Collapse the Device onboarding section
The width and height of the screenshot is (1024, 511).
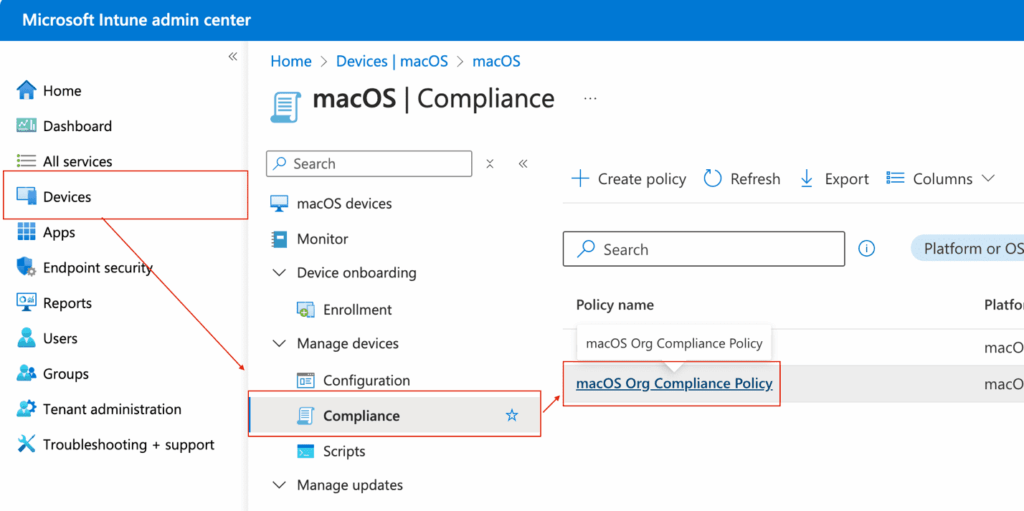click(279, 273)
